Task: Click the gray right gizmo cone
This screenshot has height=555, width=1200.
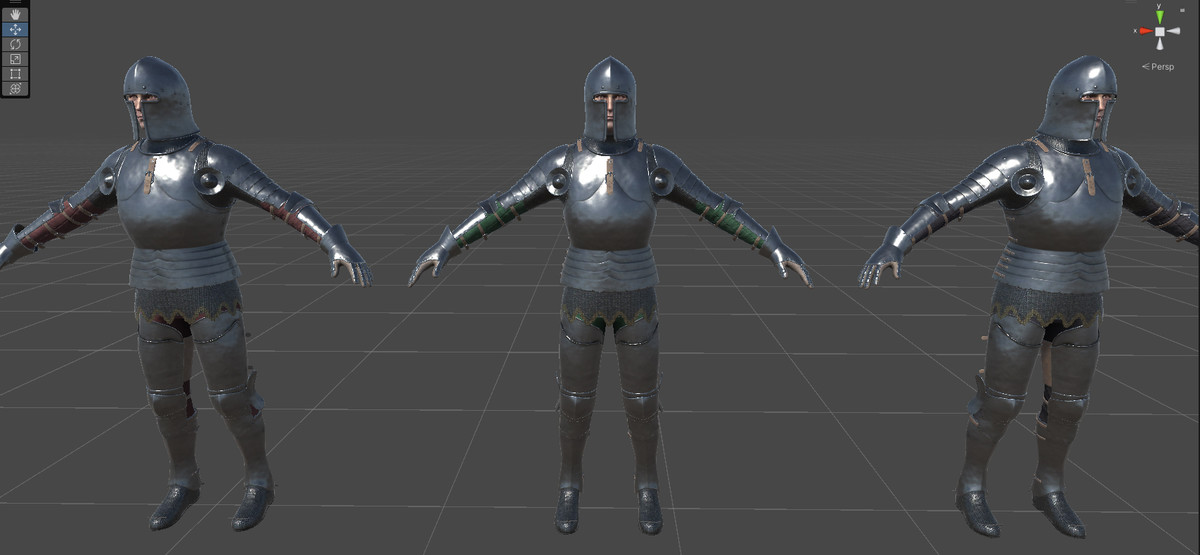Action: [x=1175, y=31]
